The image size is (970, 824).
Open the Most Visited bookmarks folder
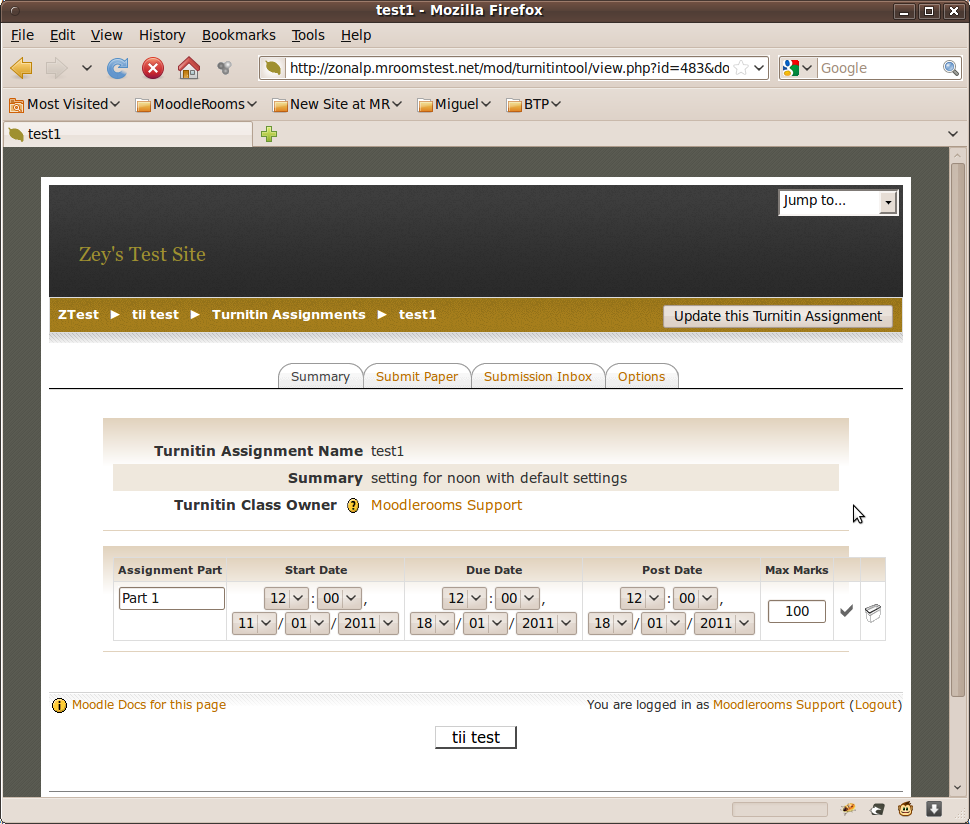[x=64, y=105]
